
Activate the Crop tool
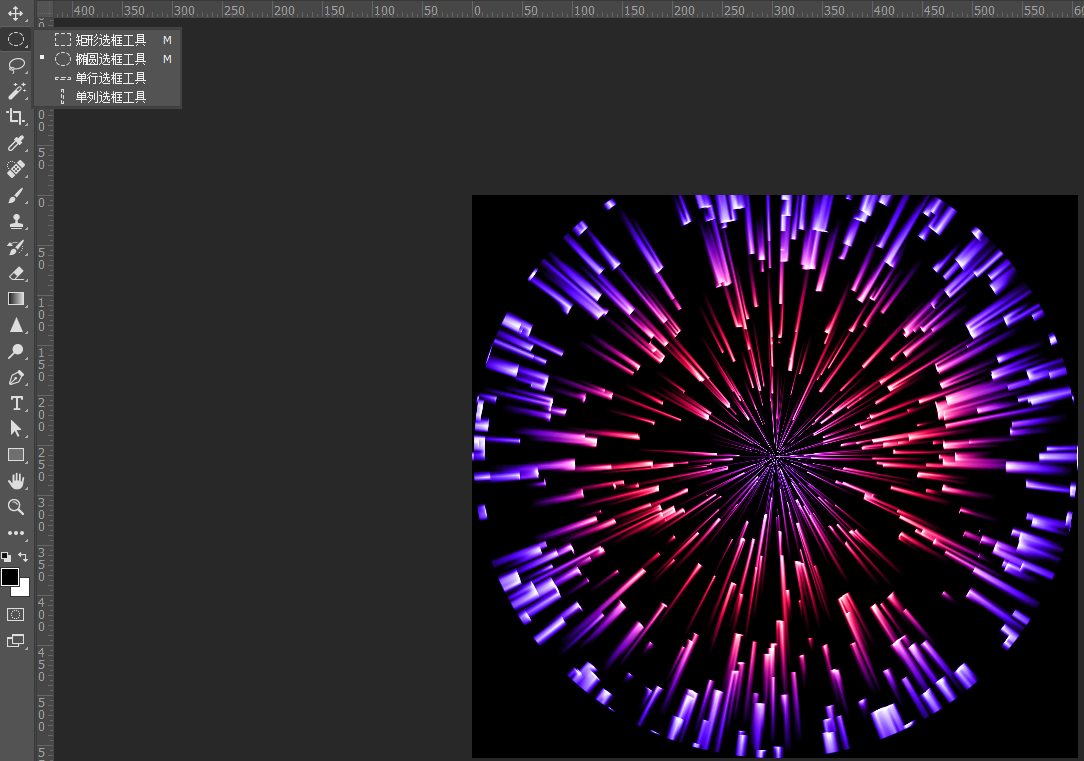click(x=16, y=117)
